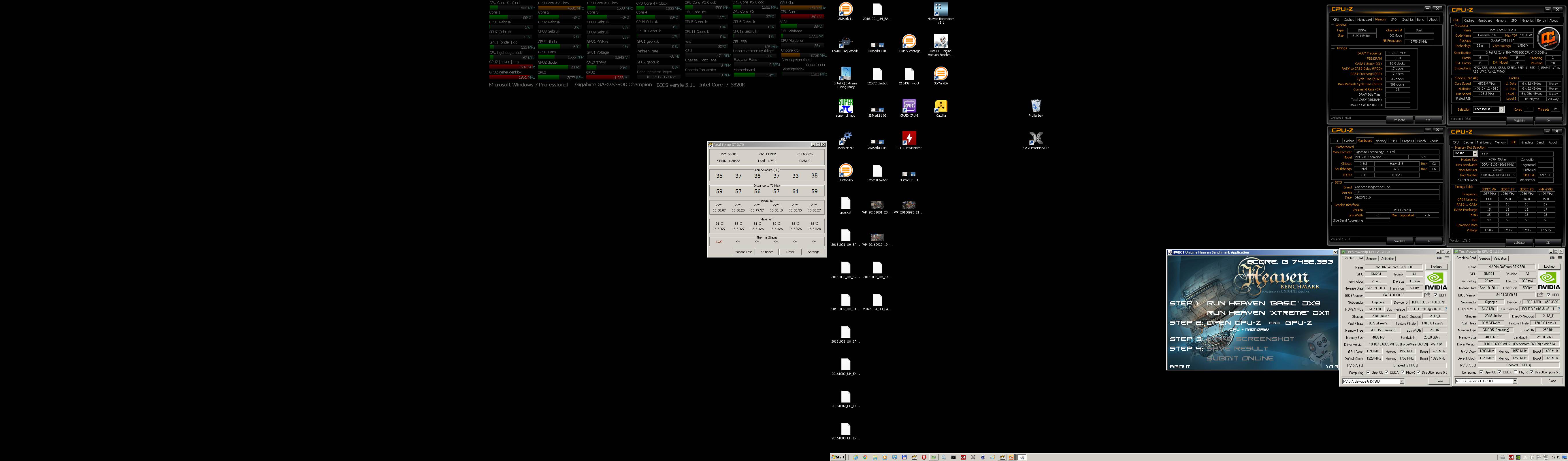Open the hamburger menu in right GPU-Z window

click(x=1560, y=258)
